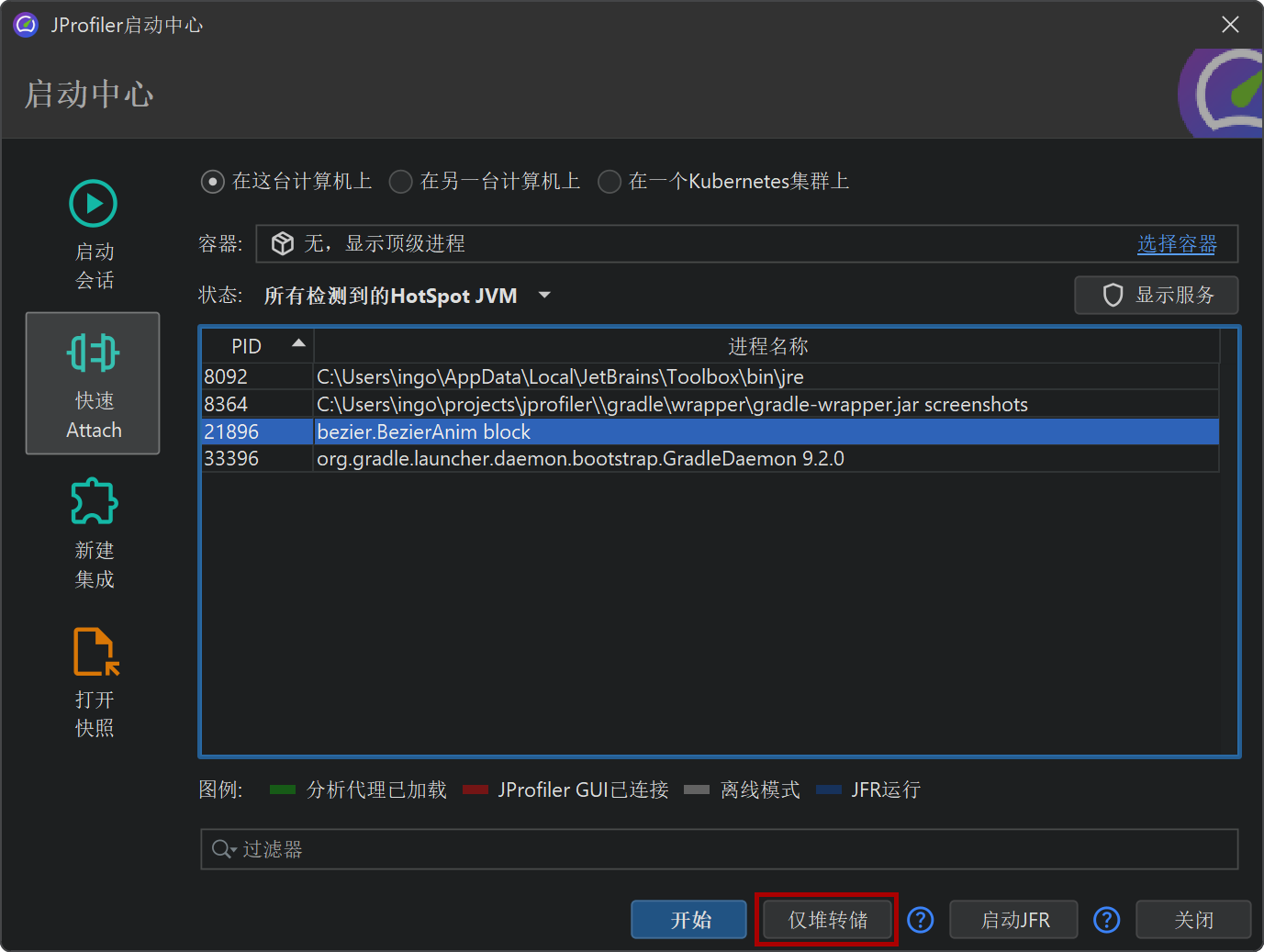Click the red JProfiler GUI已连接 legend swatch
The image size is (1264, 952).
[x=475, y=790]
